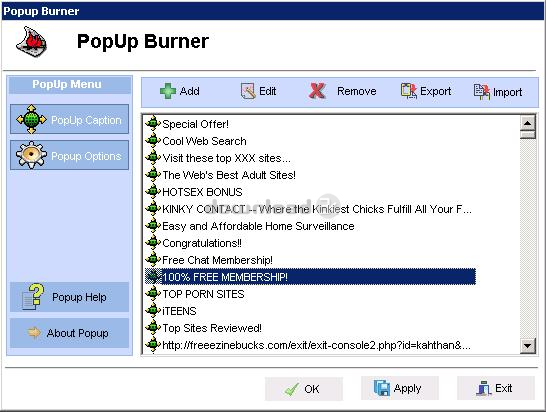Click the scrollbar up arrow in the list
546x412 pixels.
click(528, 123)
